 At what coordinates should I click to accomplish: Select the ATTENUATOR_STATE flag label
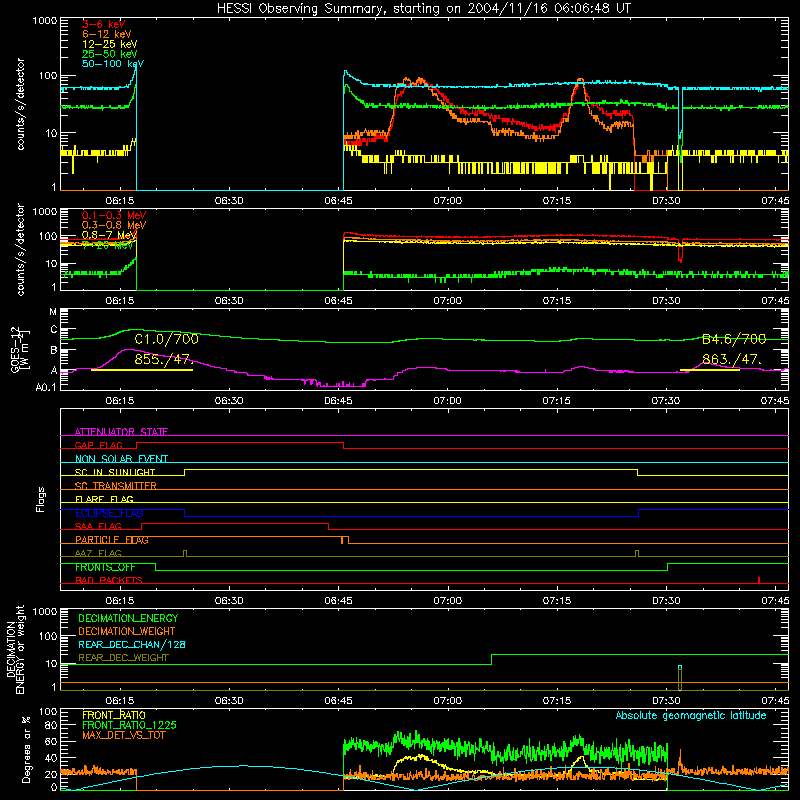[121, 432]
